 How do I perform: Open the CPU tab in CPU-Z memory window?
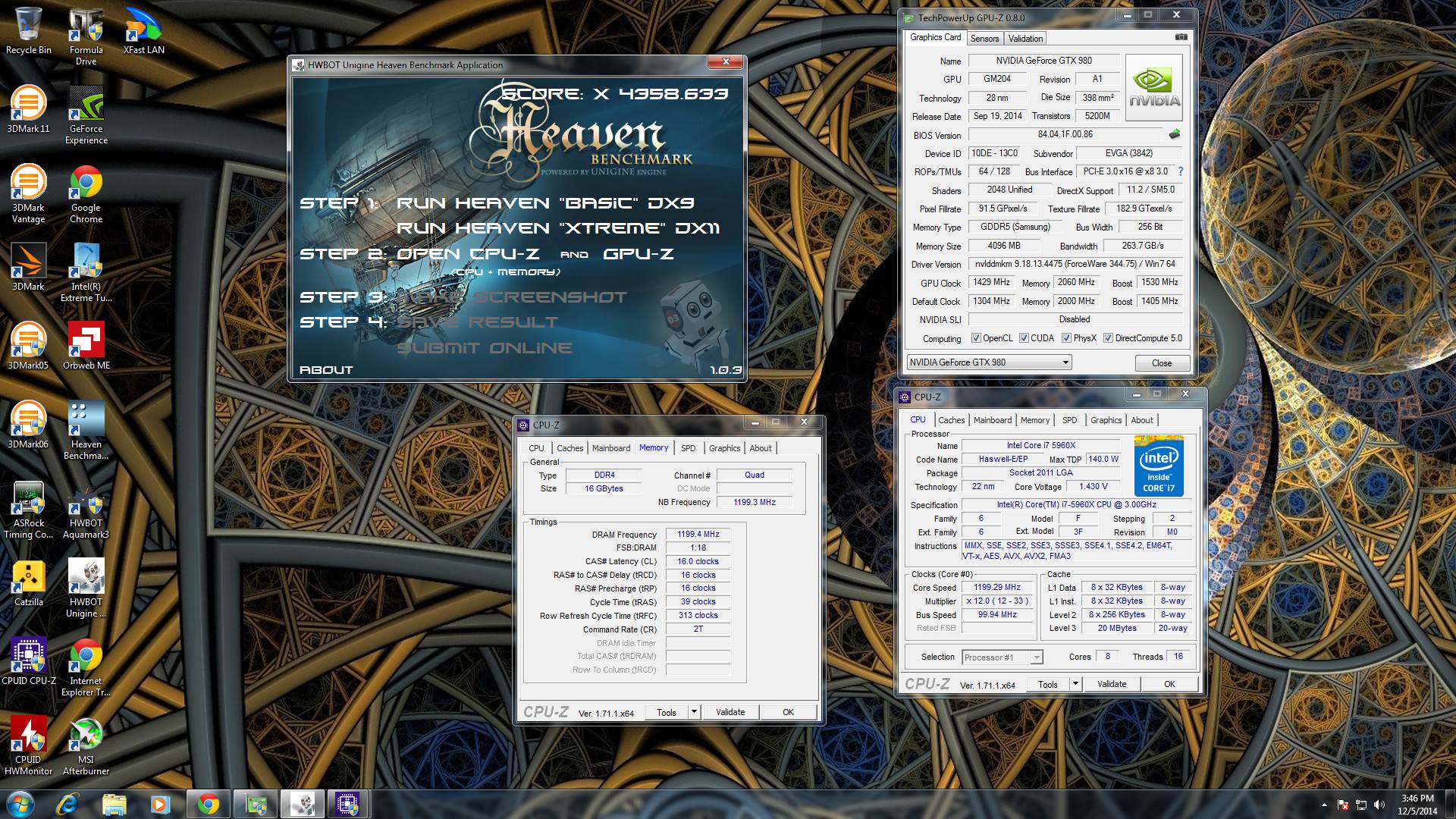pos(536,448)
